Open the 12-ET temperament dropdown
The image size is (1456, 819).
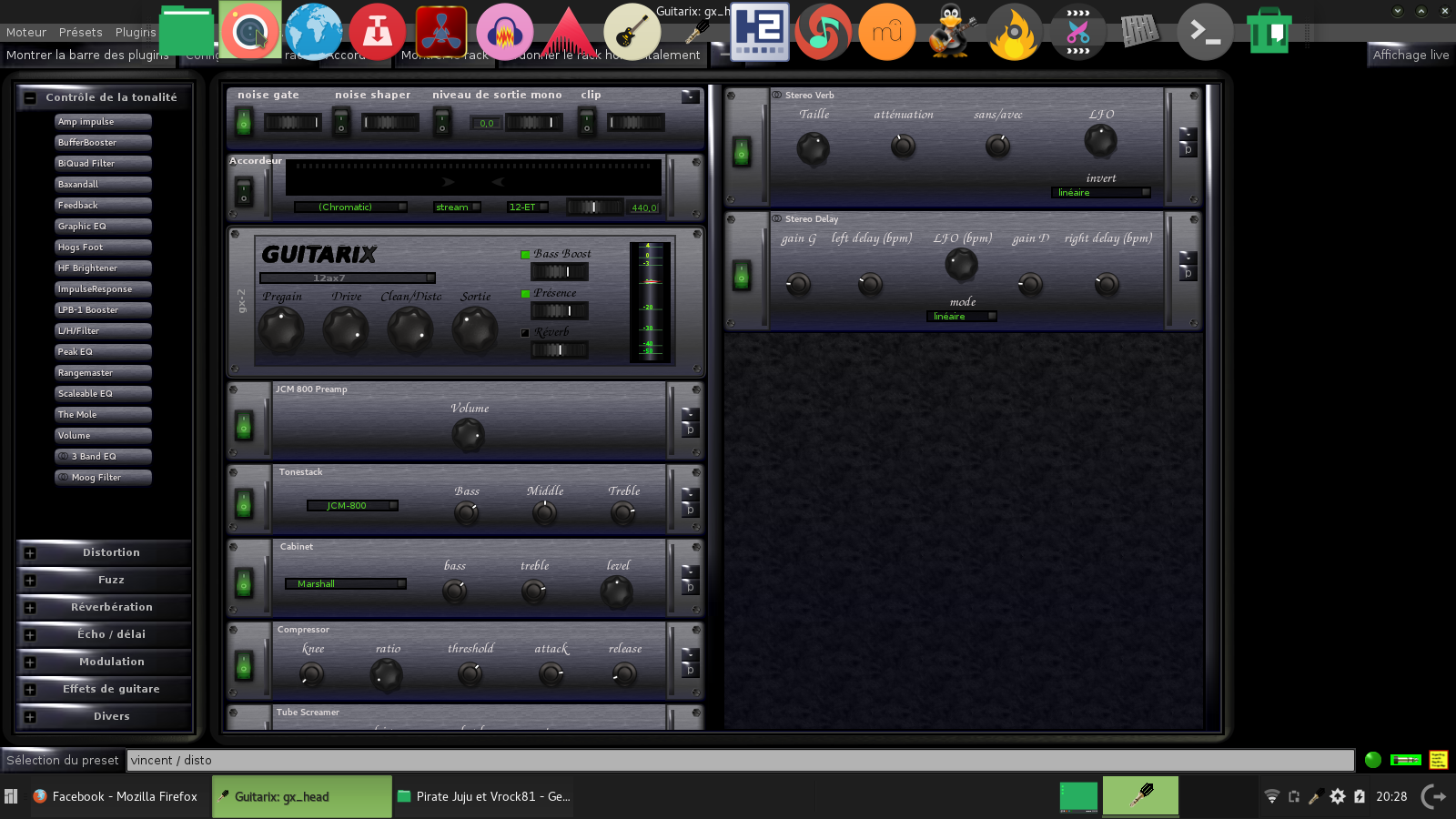(528, 207)
